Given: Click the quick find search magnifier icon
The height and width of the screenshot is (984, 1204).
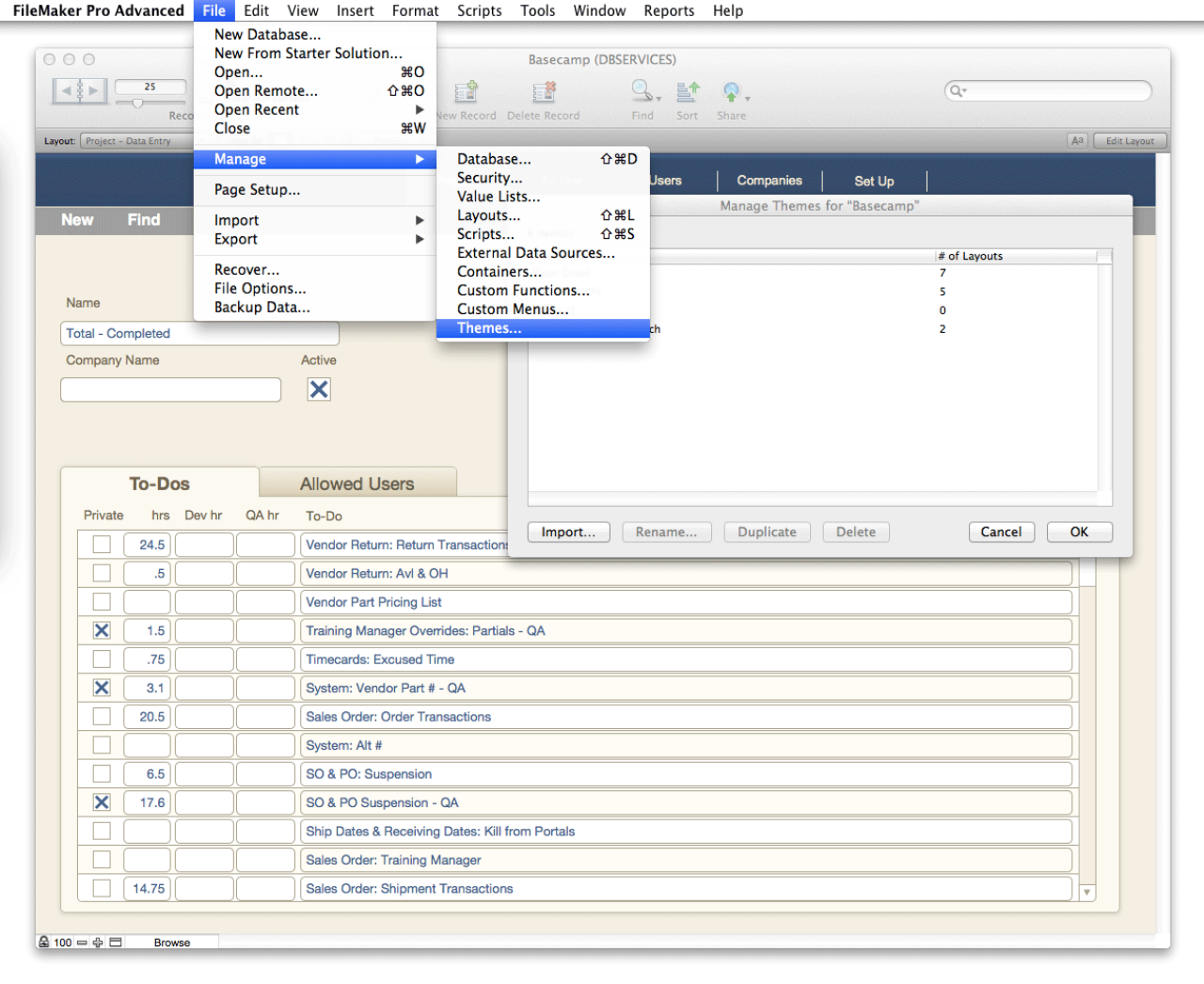Looking at the screenshot, I should point(957,90).
